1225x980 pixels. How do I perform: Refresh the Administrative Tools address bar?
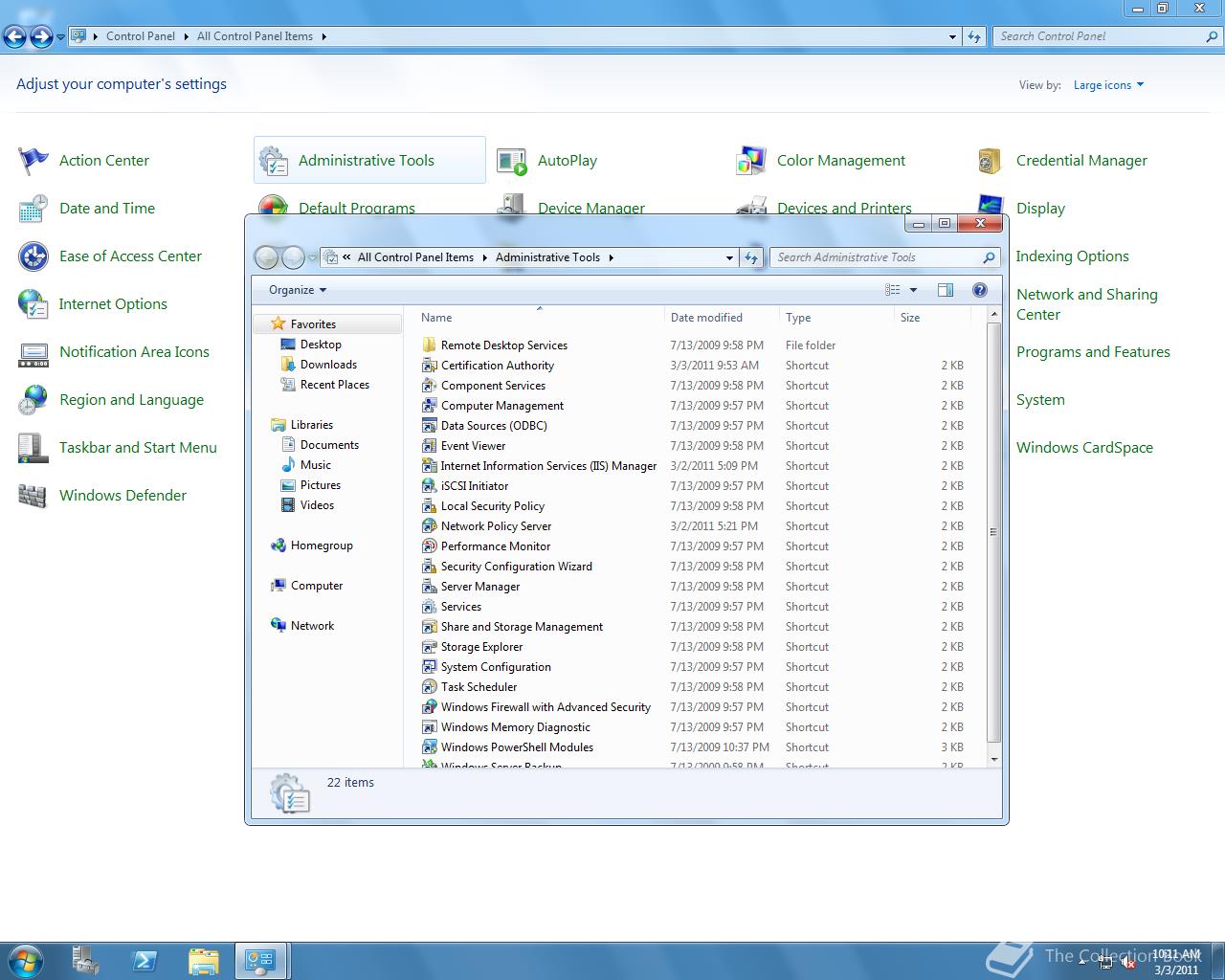751,257
